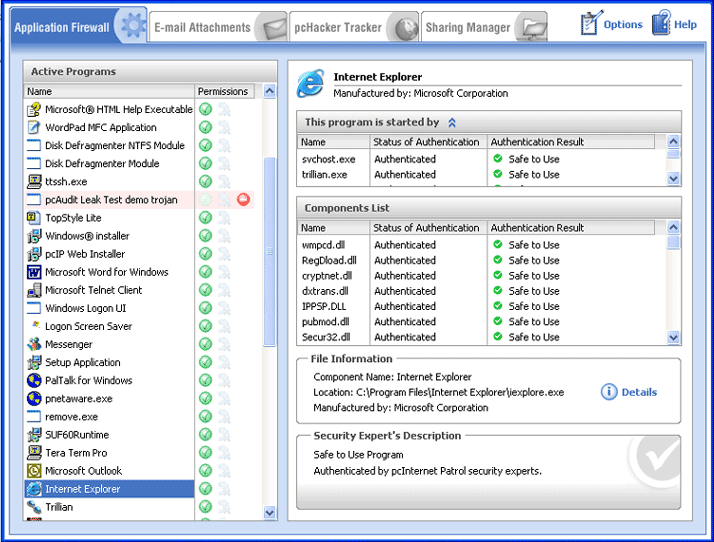Click the large Internet Explorer logo
Viewport: 714px width, 542px height.
(311, 84)
